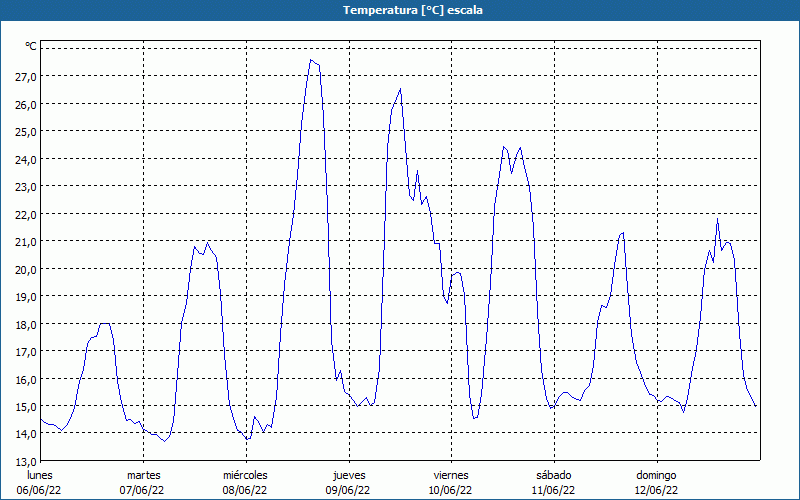This screenshot has width=800, height=500.
Task: Click the 07/06/22 date label
Action: [142, 491]
